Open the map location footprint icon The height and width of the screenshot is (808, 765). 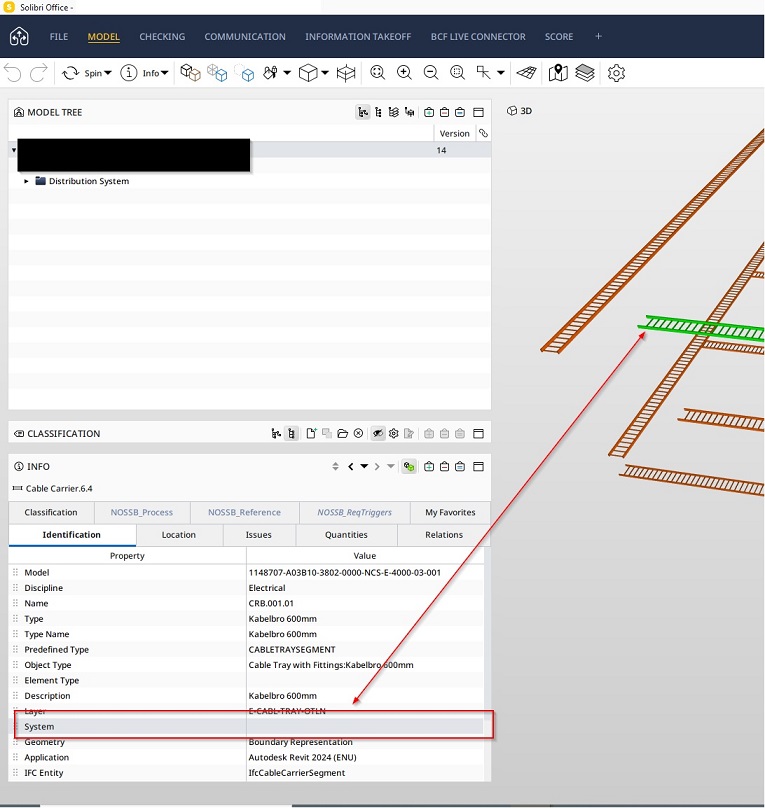[558, 73]
